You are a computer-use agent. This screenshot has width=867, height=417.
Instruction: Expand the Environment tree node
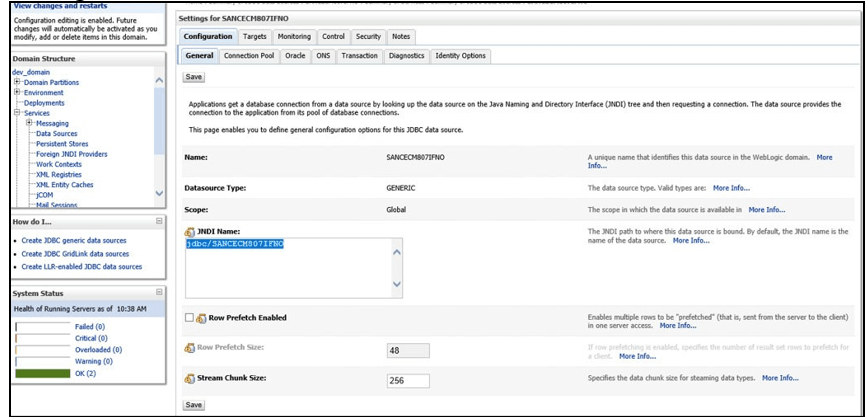[17, 92]
